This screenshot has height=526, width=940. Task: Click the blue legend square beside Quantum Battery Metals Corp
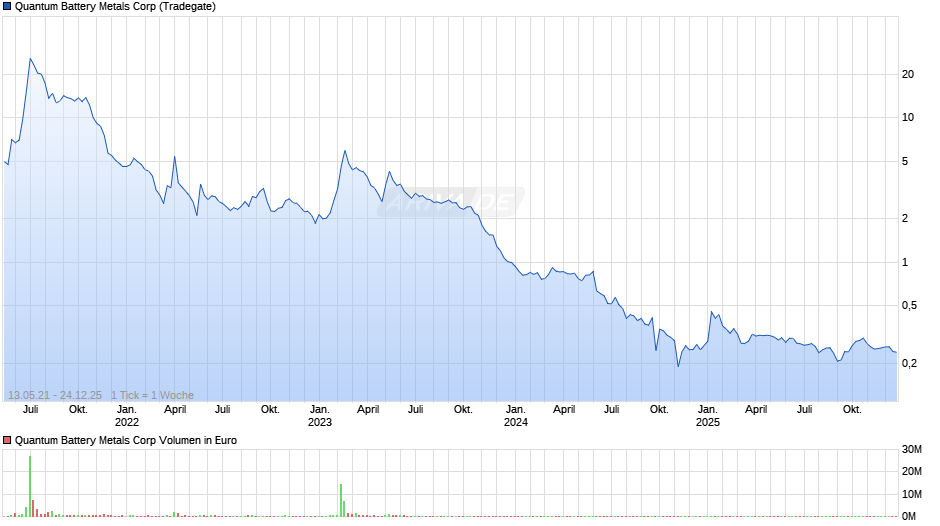click(x=7, y=7)
